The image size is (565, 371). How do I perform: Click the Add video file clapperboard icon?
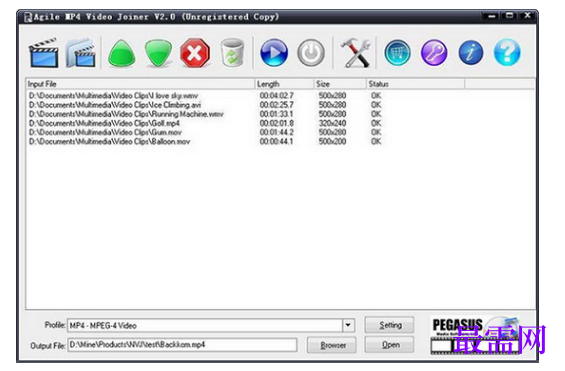(44, 53)
